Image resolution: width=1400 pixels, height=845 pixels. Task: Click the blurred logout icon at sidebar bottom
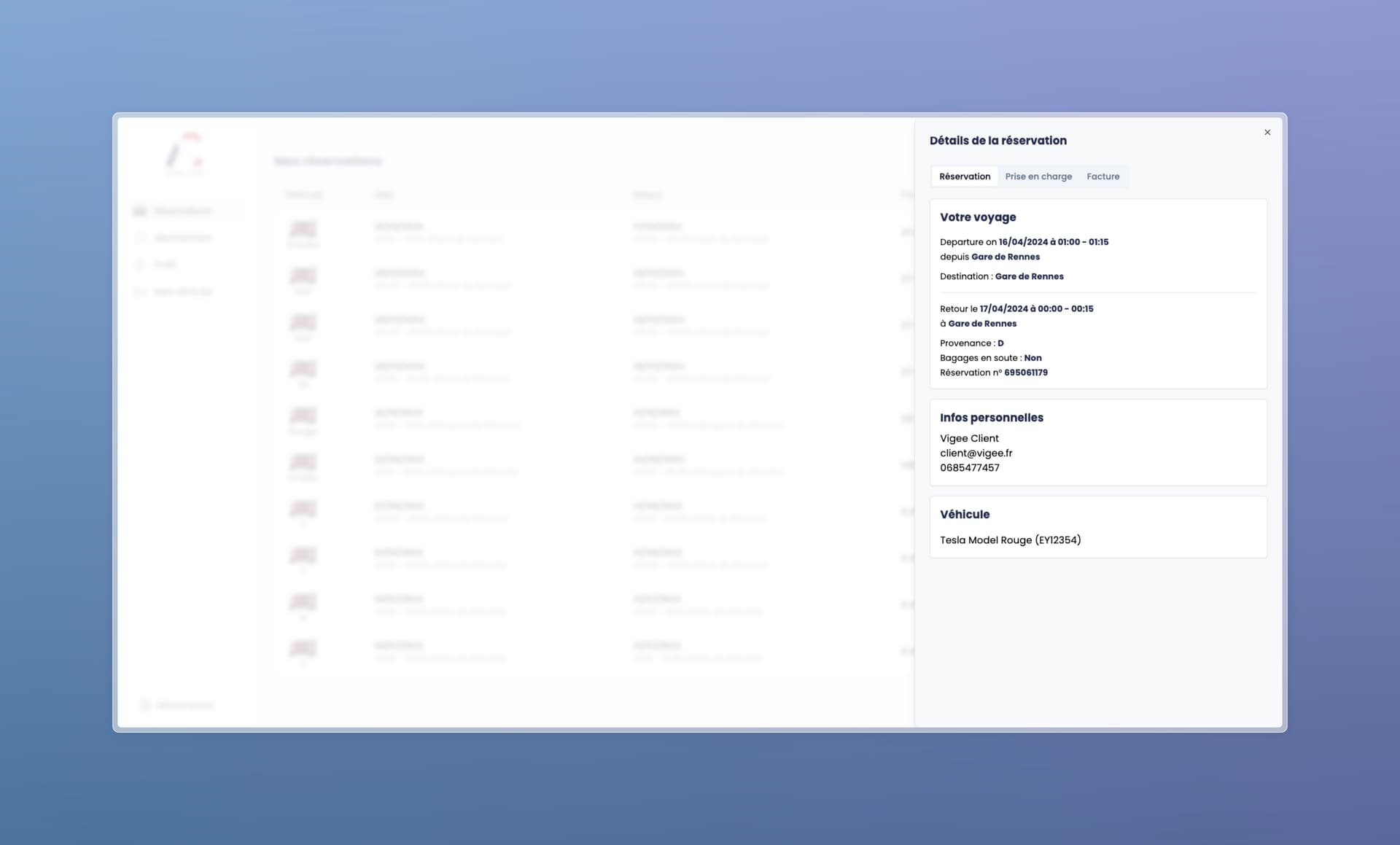click(x=144, y=705)
